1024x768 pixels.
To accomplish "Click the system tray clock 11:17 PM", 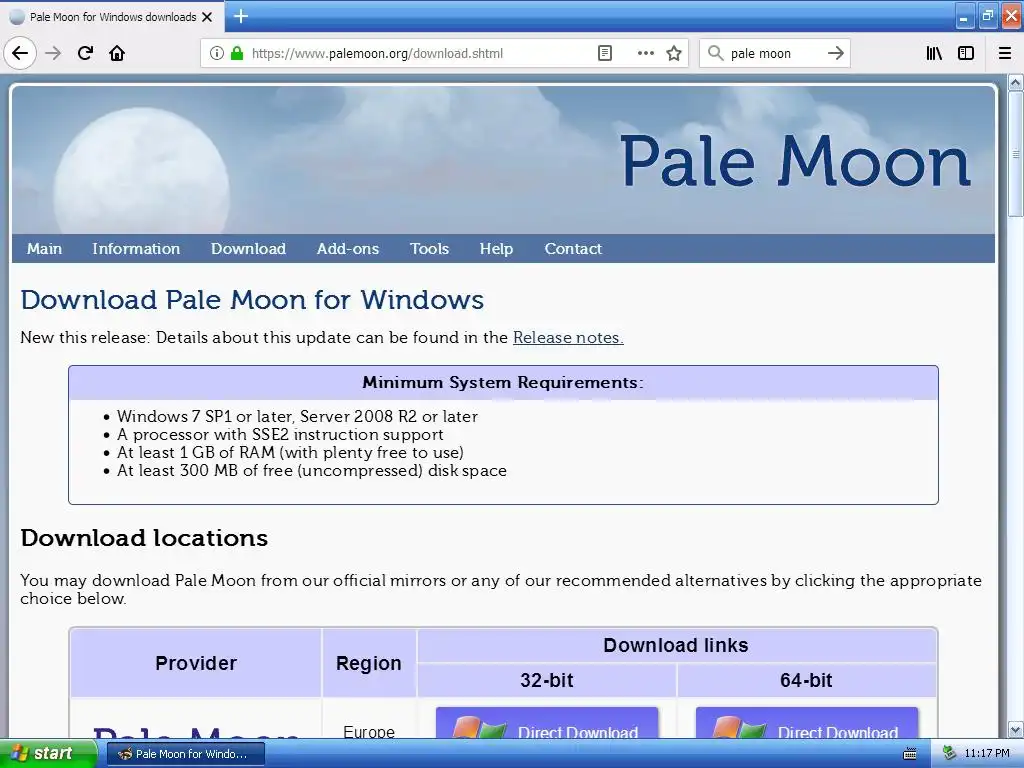I will click(x=987, y=754).
